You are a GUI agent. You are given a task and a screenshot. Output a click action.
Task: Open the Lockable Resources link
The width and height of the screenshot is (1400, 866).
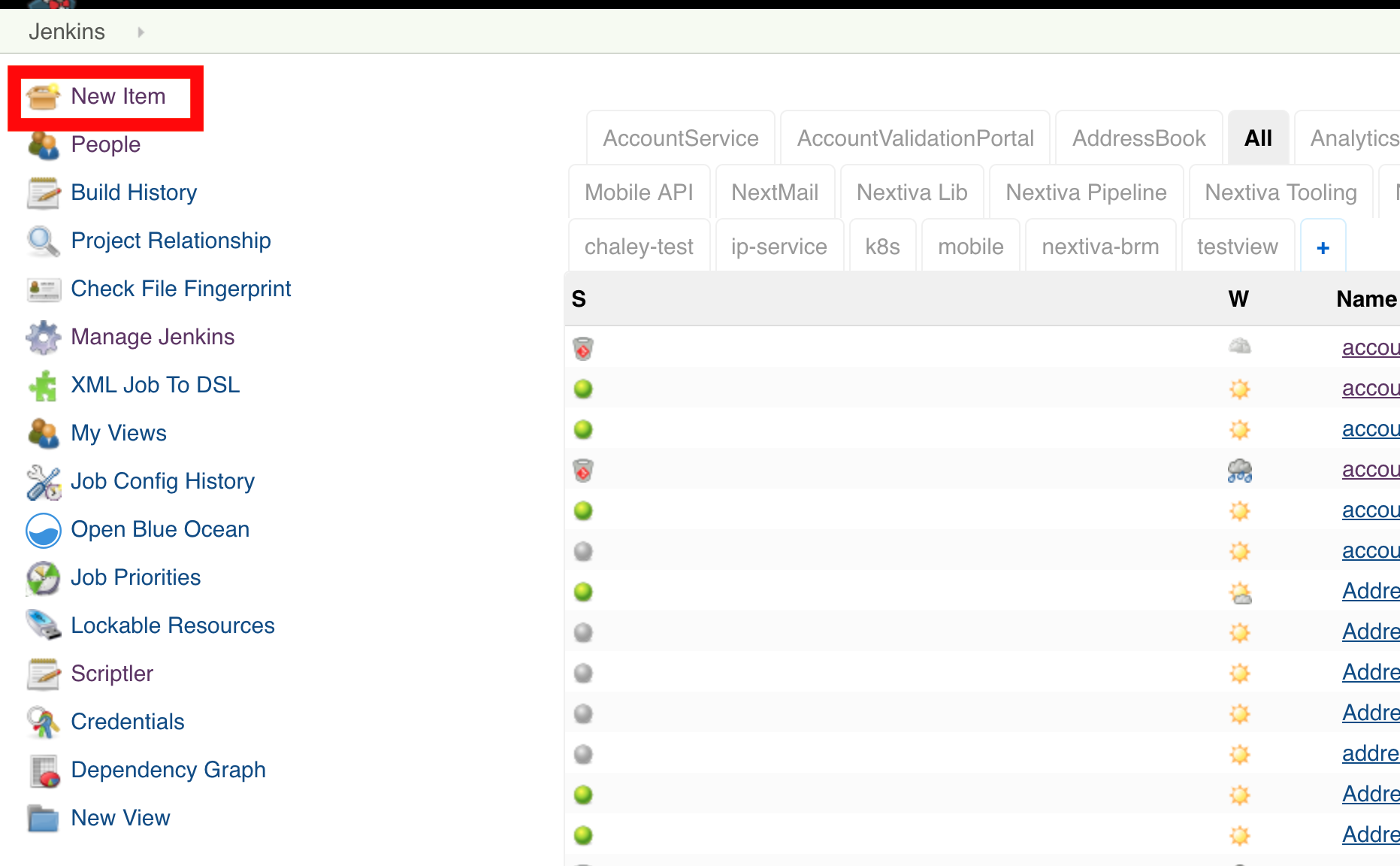tap(173, 625)
